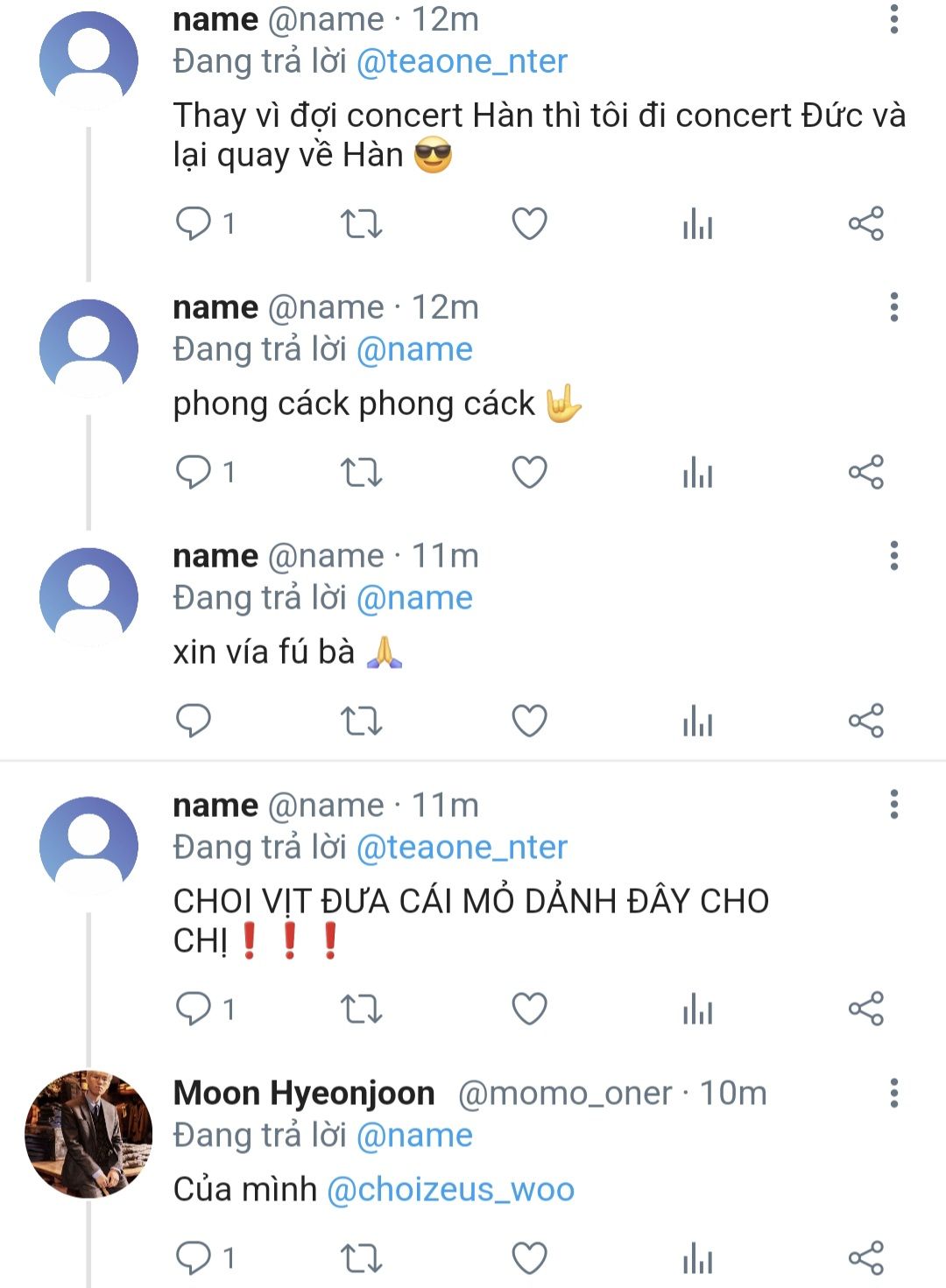Screen dimensions: 946x1288
Task: Retweet the 'CHOI VỊT' tweet
Action: coord(361,1010)
